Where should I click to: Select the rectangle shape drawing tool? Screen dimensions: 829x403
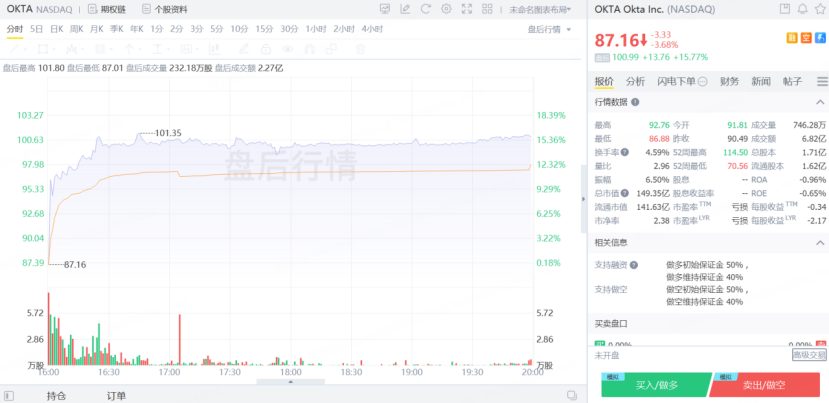pyautogui.click(x=42, y=49)
